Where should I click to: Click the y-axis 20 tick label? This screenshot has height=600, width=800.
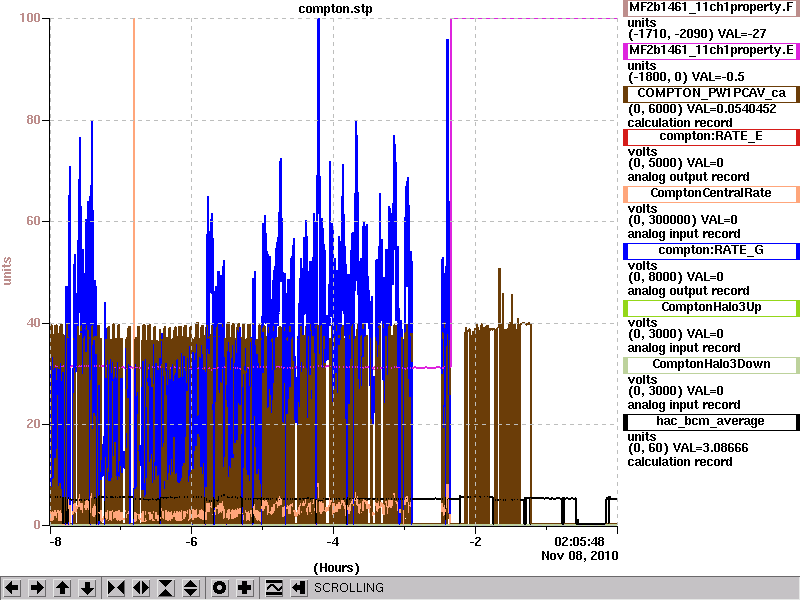pos(33,424)
